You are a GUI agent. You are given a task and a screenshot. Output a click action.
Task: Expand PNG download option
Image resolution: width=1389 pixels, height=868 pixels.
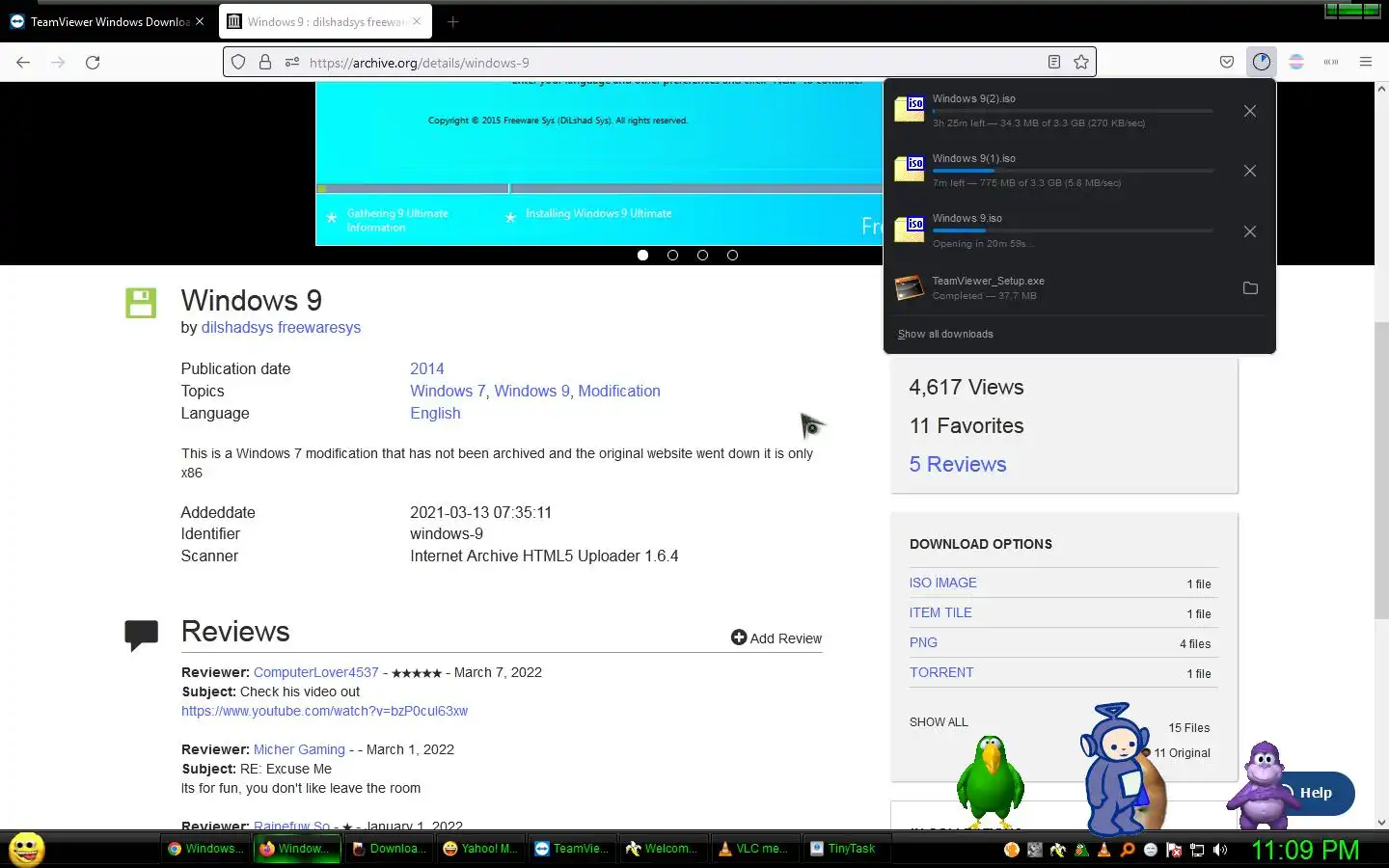point(923,642)
